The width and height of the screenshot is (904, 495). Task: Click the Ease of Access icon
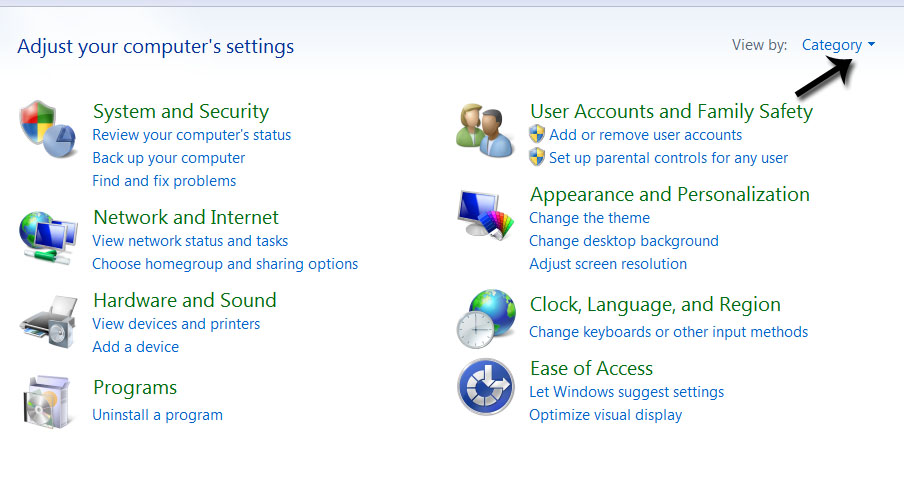point(486,387)
